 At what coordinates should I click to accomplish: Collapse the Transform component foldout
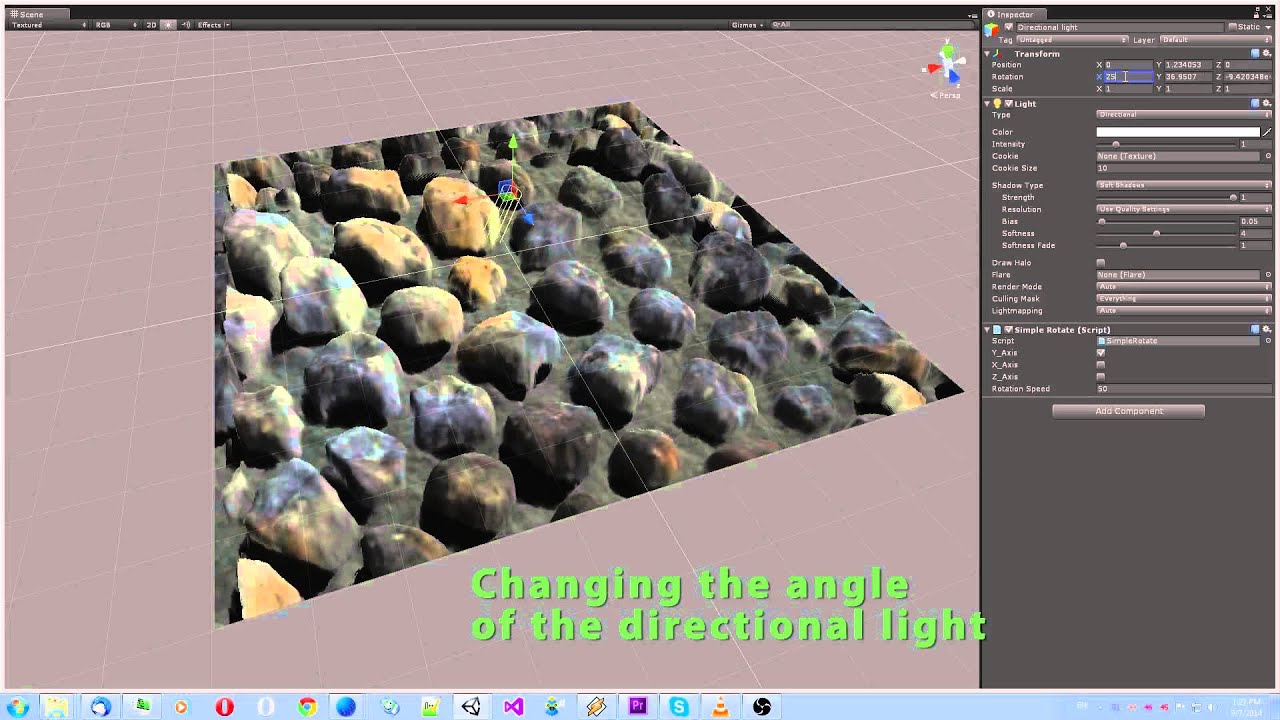(987, 53)
